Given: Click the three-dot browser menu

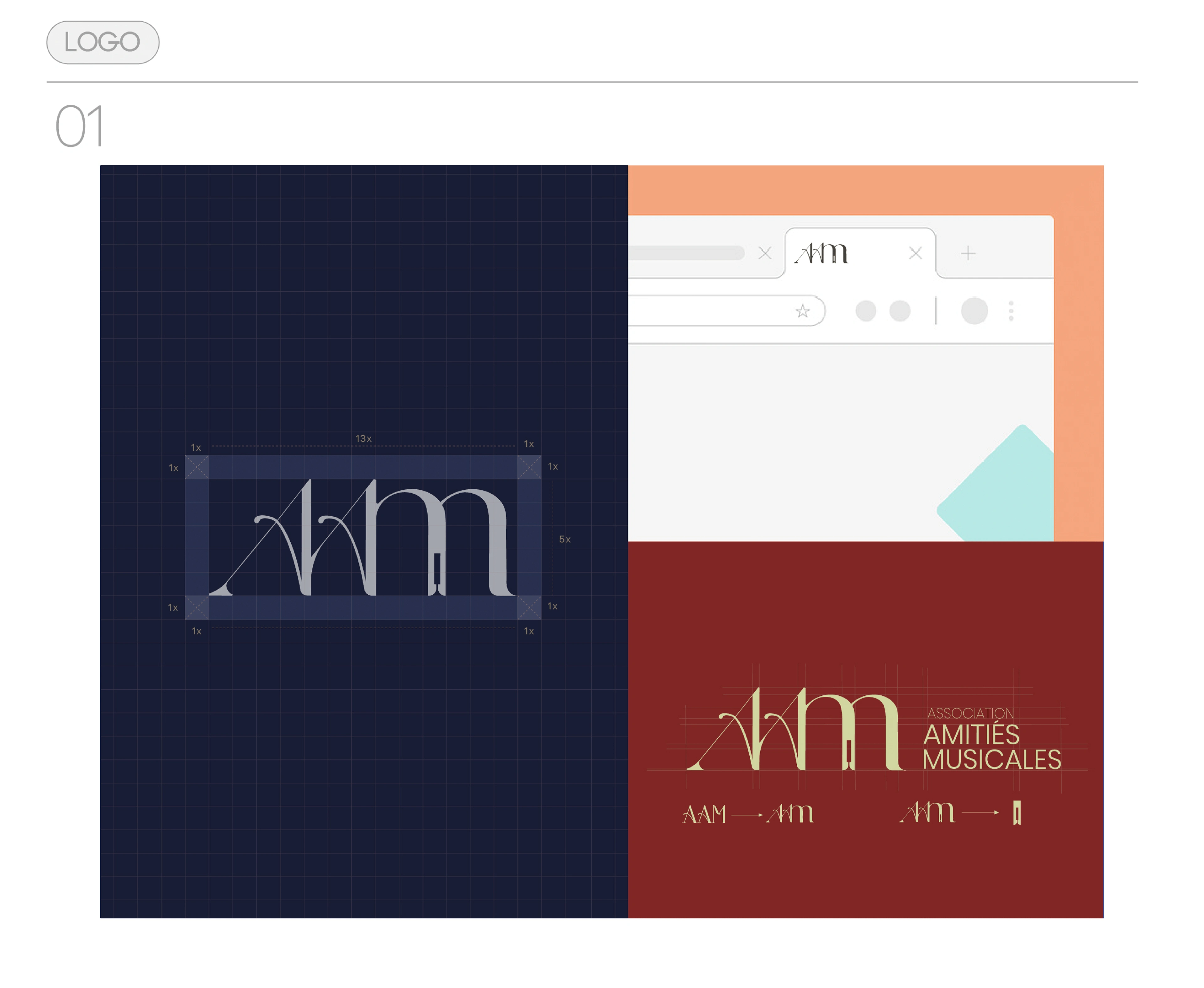Looking at the screenshot, I should (x=1011, y=311).
